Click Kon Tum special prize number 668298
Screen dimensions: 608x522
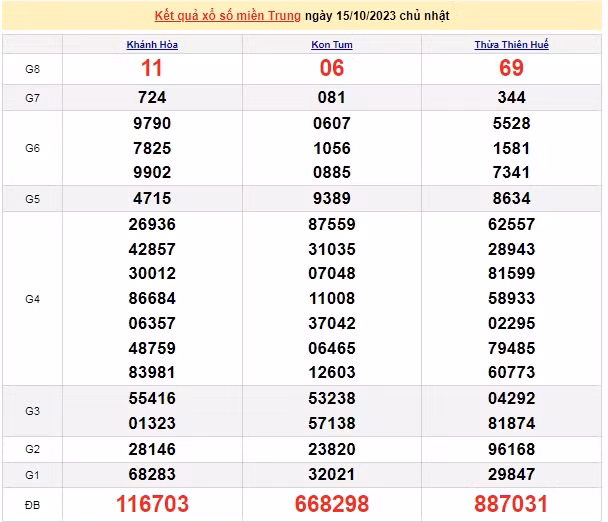tap(331, 503)
